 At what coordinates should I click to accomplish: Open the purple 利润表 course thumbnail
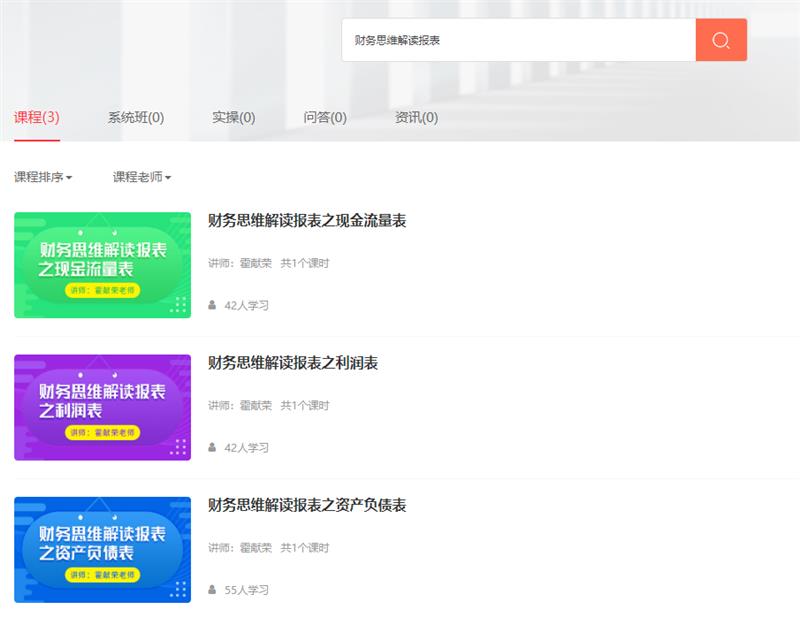tap(102, 407)
